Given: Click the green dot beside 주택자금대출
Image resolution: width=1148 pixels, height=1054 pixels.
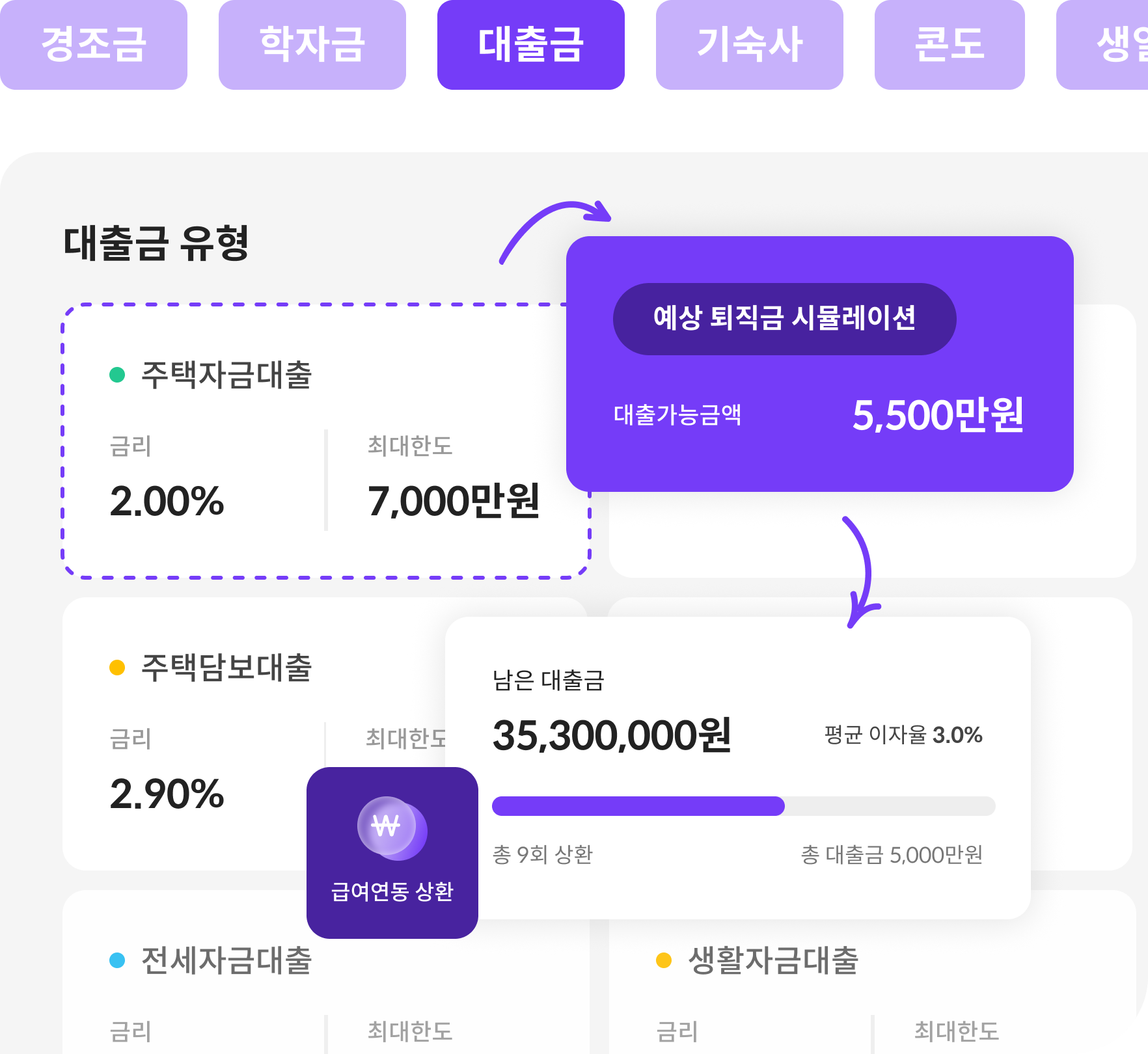Looking at the screenshot, I should point(117,375).
